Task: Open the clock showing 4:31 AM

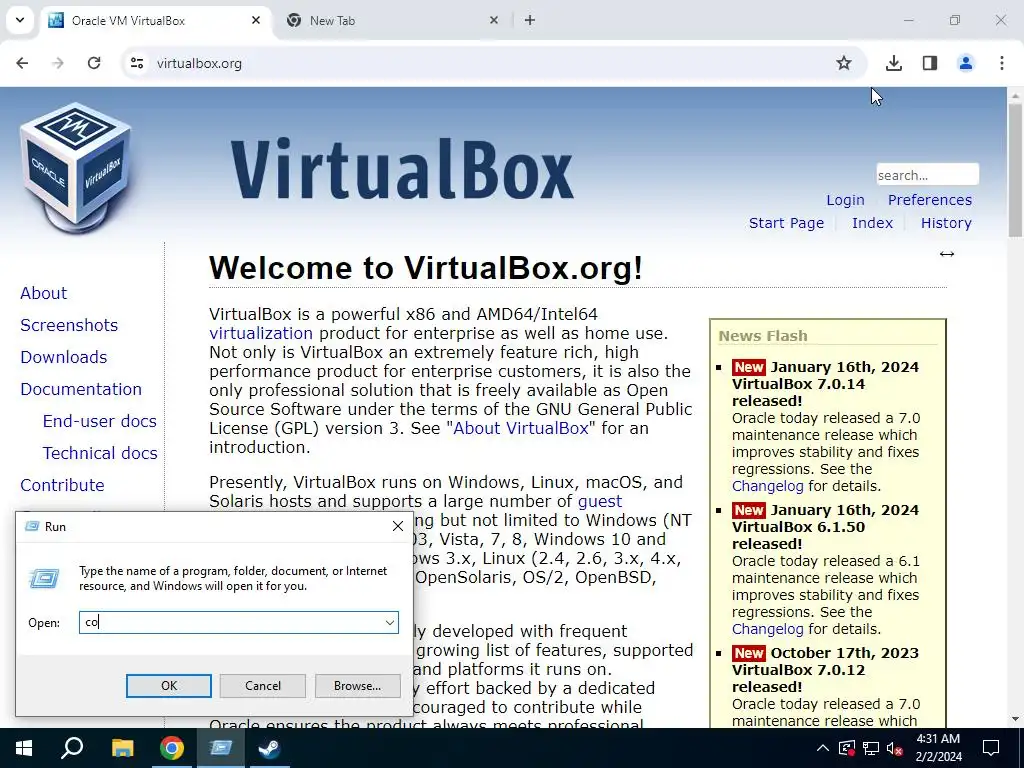Action: click(938, 748)
